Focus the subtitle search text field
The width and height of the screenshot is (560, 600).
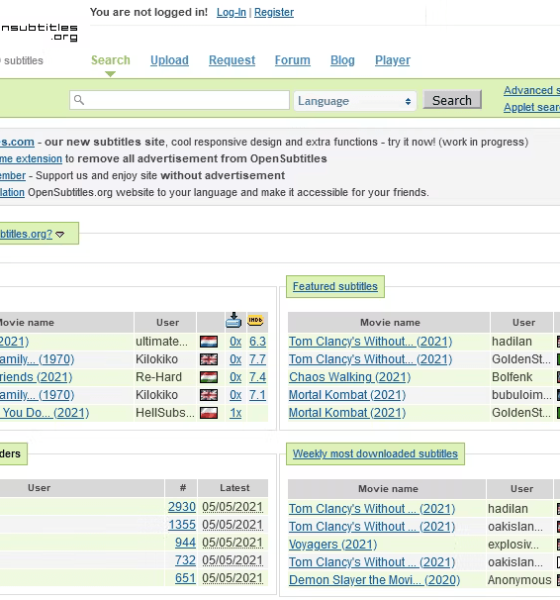click(x=180, y=100)
